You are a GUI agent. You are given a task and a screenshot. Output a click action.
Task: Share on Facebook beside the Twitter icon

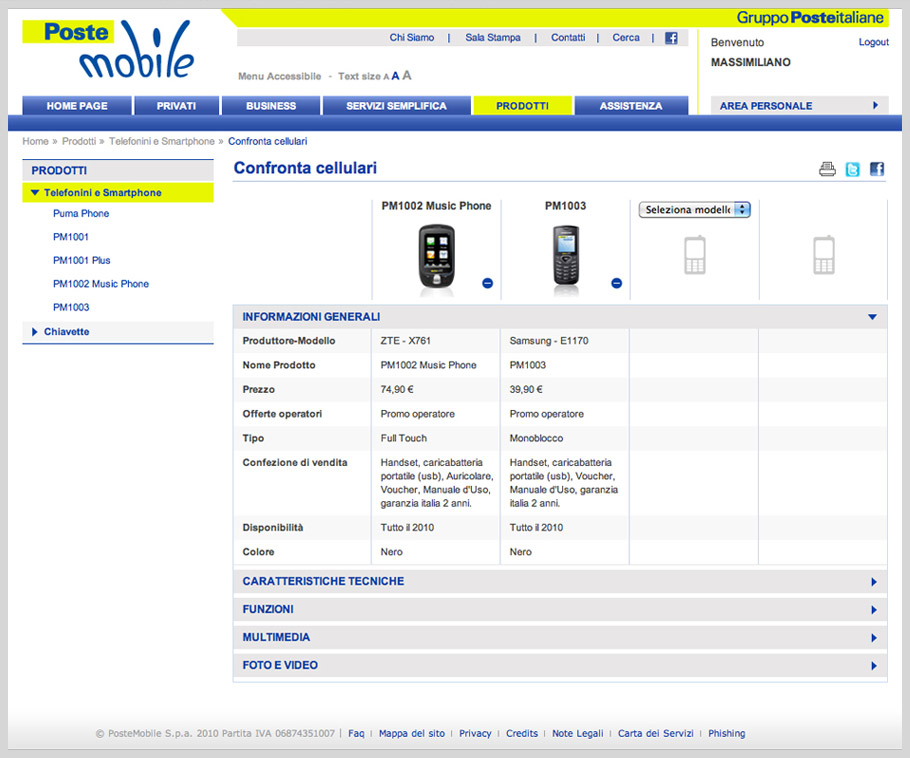[876, 169]
